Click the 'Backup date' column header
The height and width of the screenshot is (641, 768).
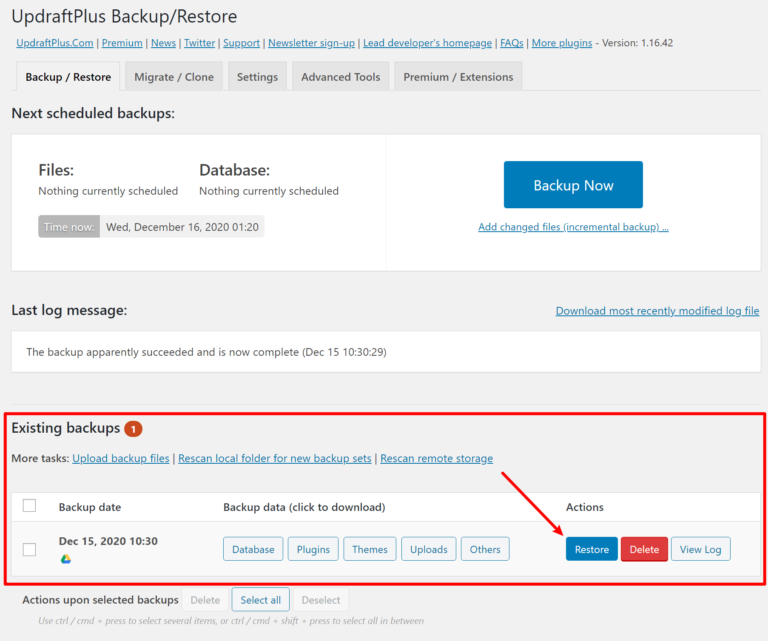(x=90, y=507)
